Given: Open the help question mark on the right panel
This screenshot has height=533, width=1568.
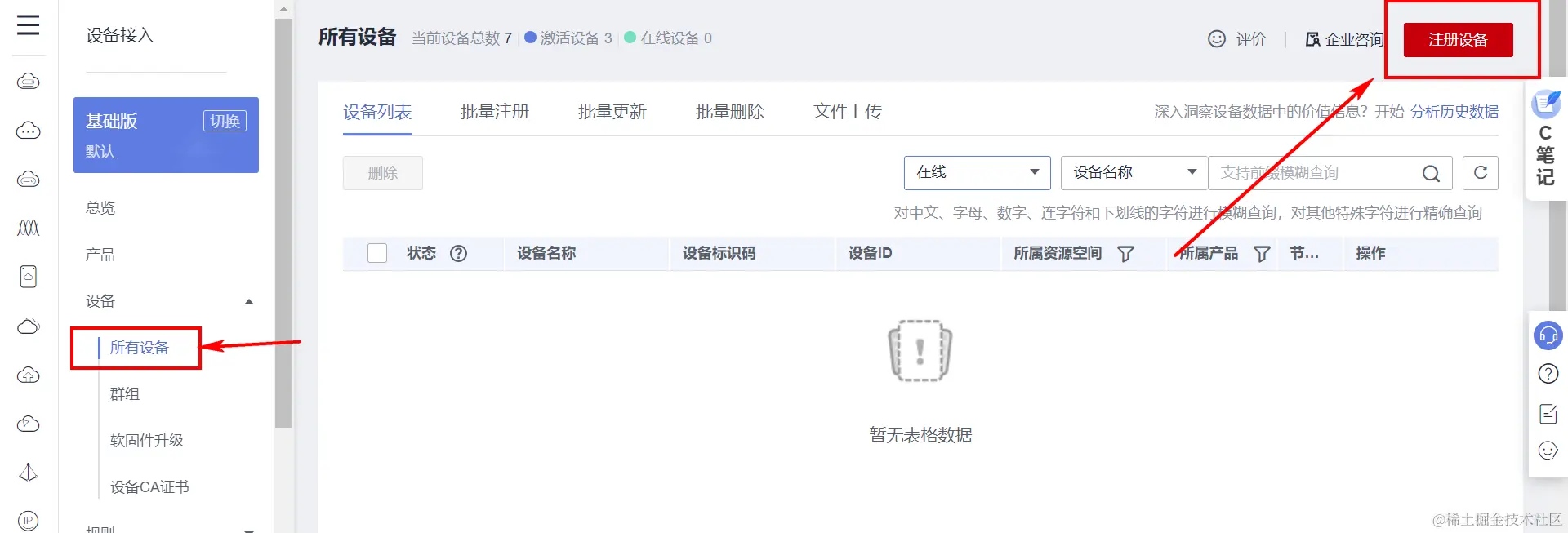Looking at the screenshot, I should pyautogui.click(x=1548, y=374).
